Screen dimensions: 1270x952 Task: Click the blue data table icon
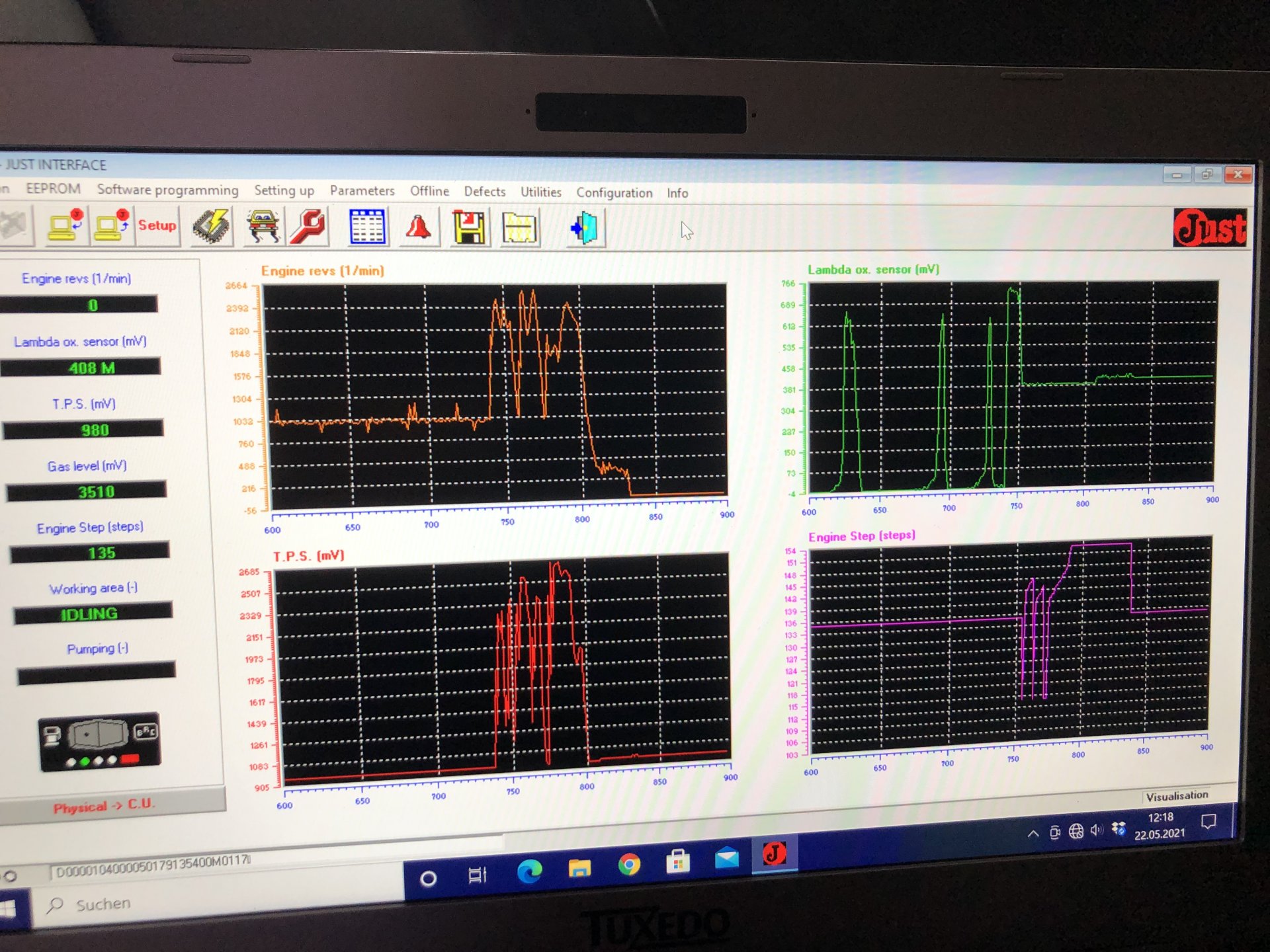pyautogui.click(x=366, y=227)
